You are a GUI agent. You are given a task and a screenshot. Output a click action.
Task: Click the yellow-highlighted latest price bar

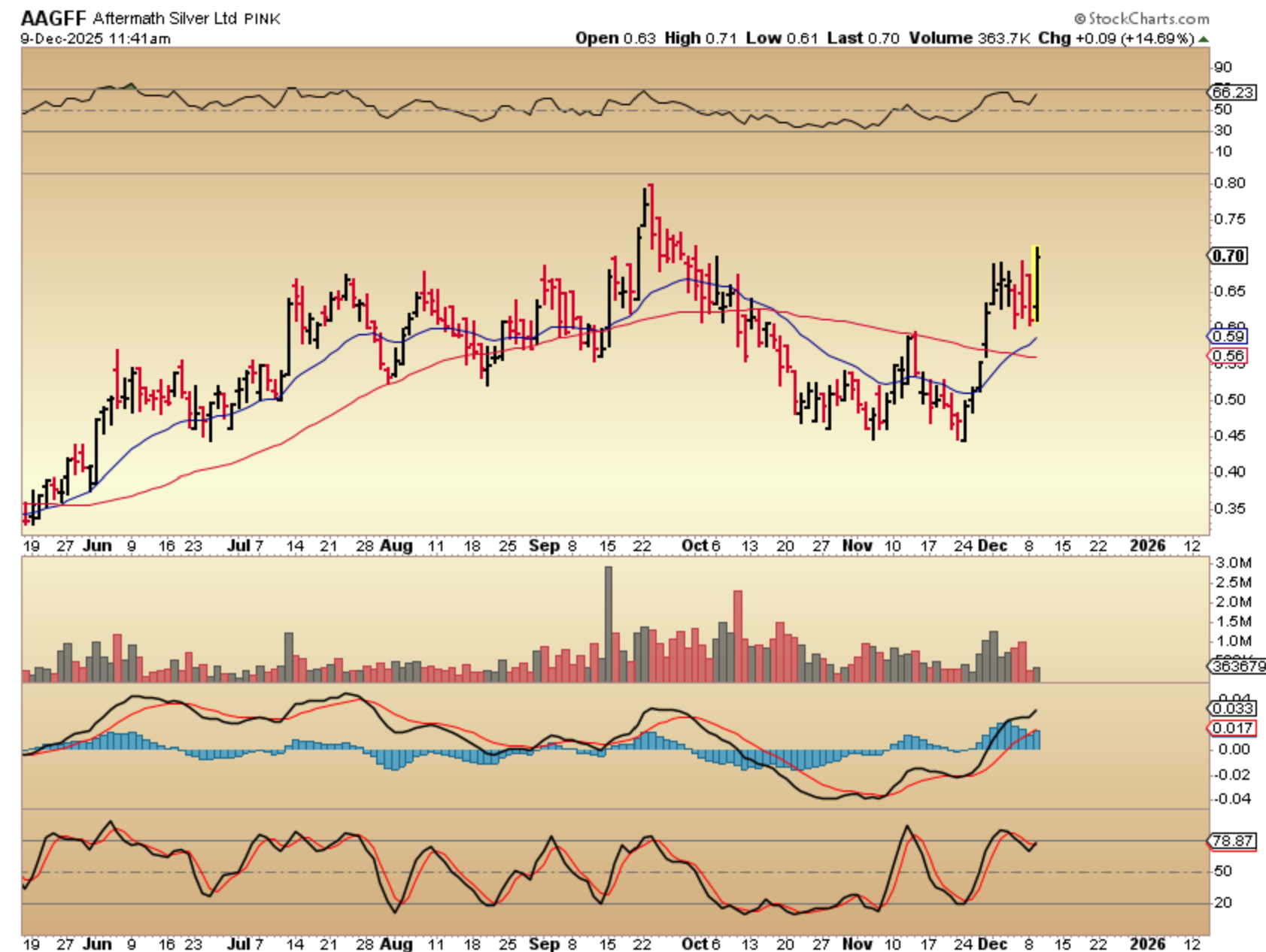pyautogui.click(x=1037, y=284)
